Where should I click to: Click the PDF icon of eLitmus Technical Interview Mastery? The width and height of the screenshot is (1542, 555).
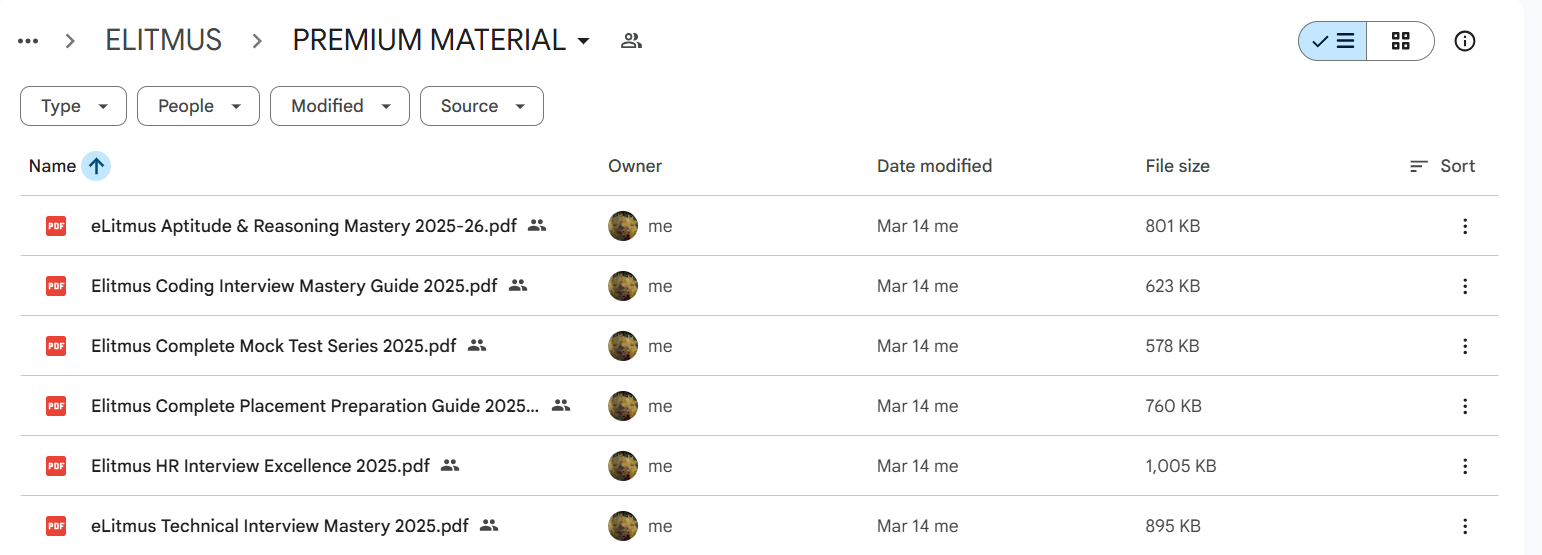pyautogui.click(x=56, y=526)
